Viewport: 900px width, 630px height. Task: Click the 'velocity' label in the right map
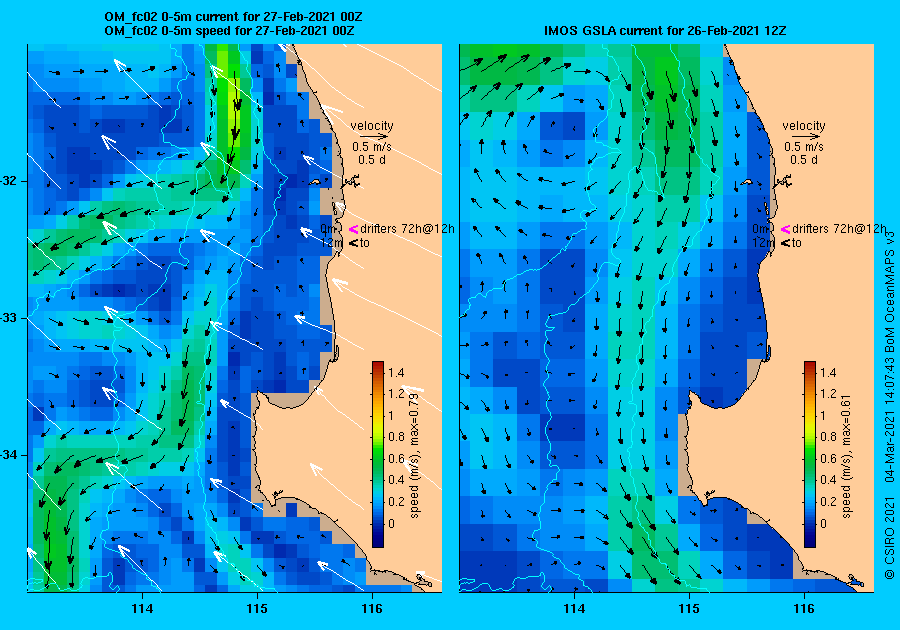click(x=804, y=126)
